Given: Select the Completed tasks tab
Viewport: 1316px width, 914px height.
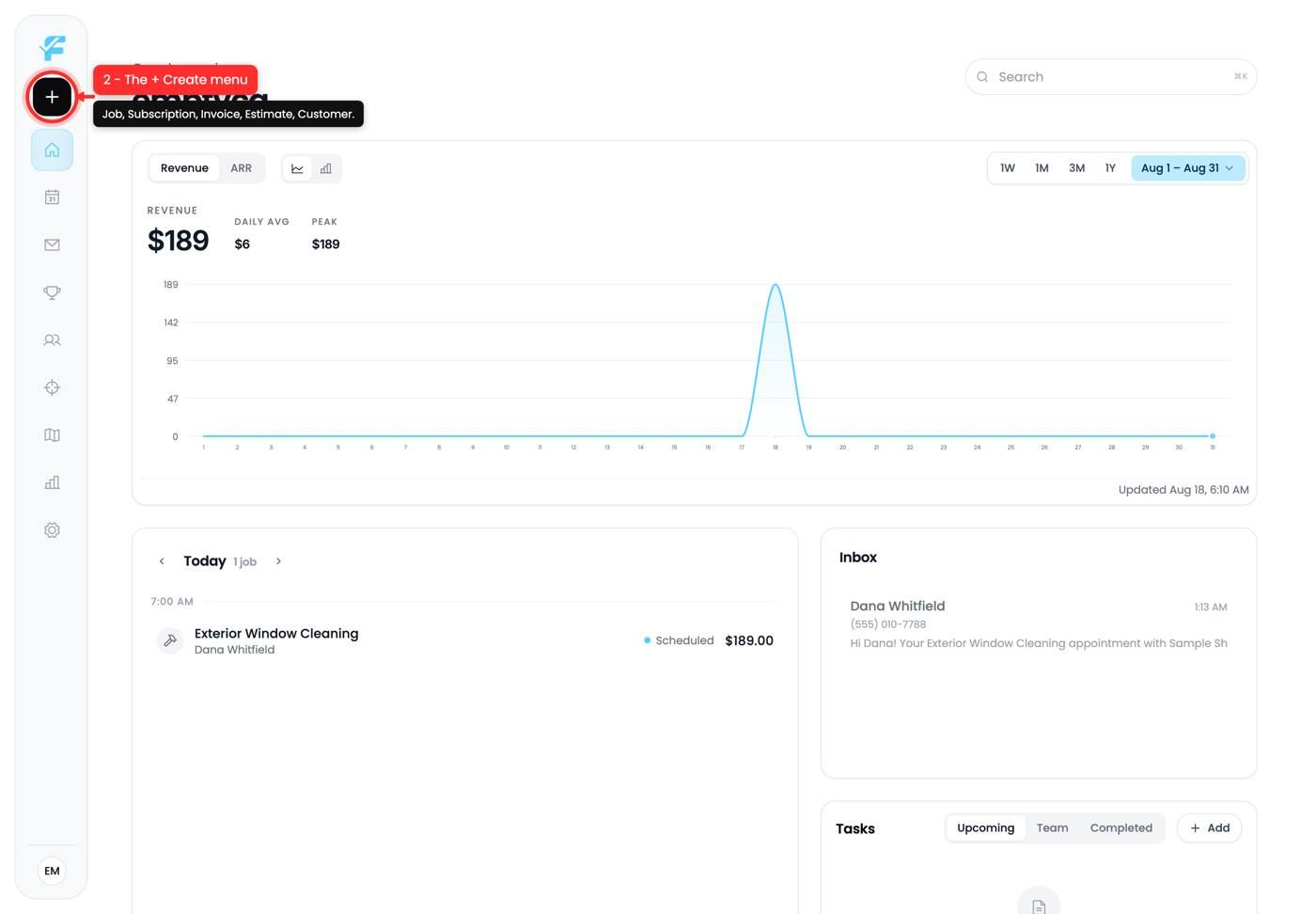Looking at the screenshot, I should pos(1120,828).
